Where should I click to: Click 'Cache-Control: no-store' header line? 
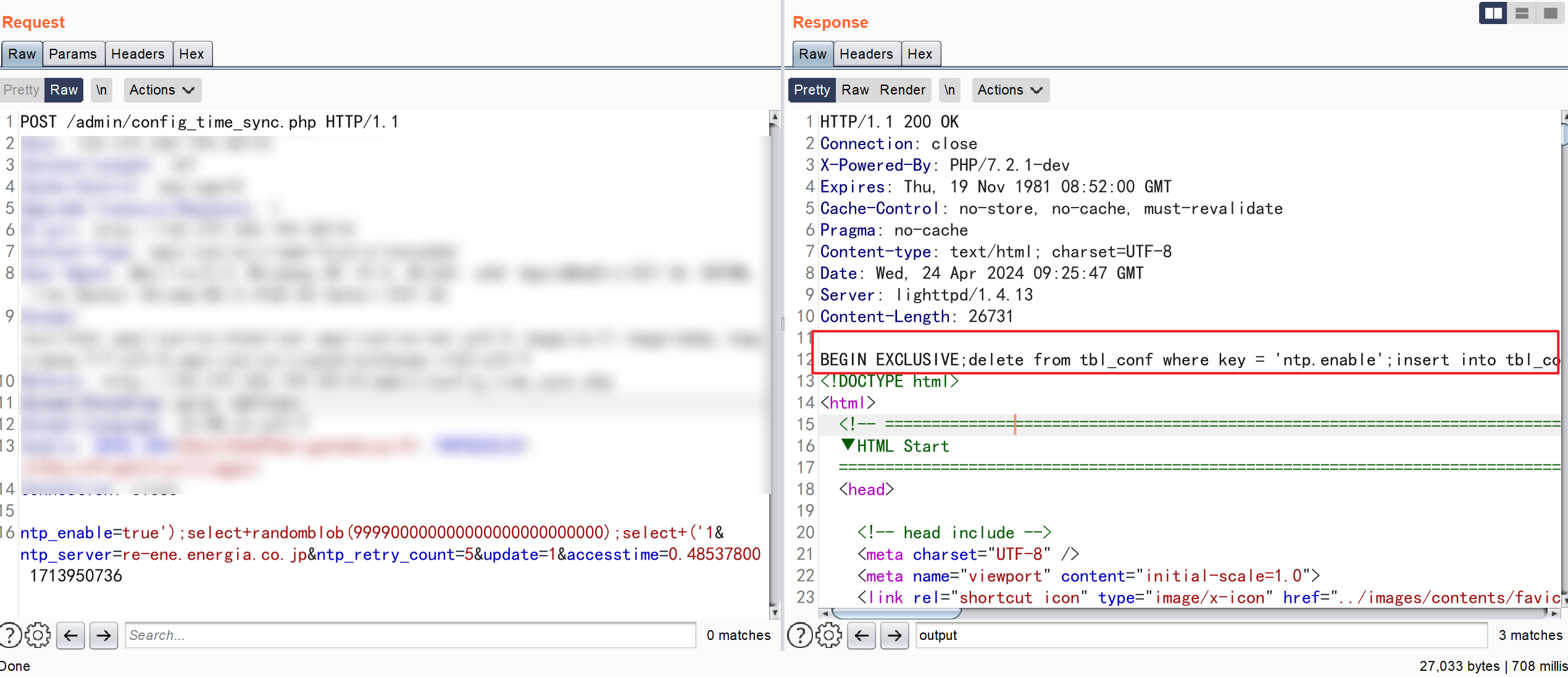(1051, 208)
